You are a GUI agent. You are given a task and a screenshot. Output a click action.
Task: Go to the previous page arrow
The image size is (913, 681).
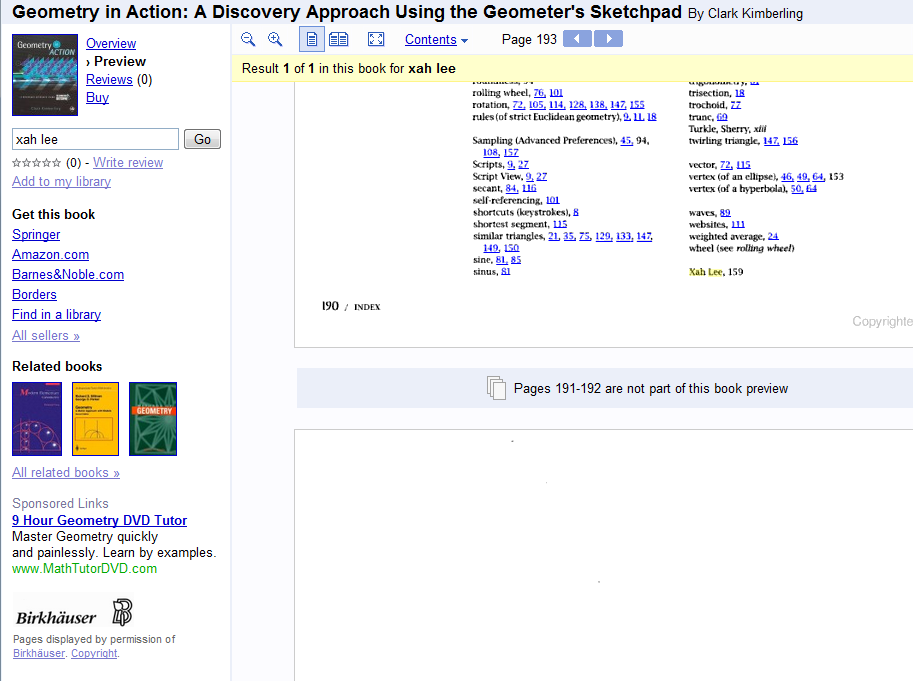tap(577, 39)
